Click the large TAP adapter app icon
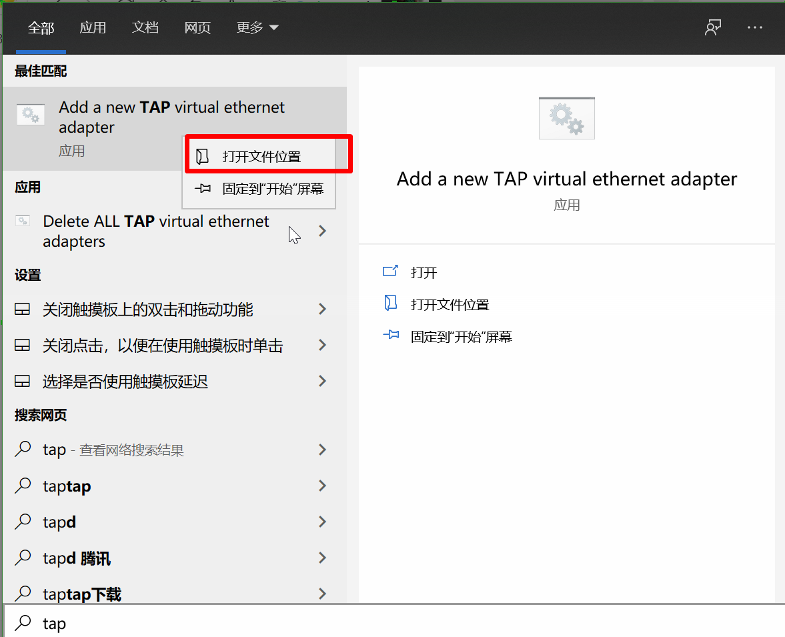The width and height of the screenshot is (785, 637). [x=566, y=118]
